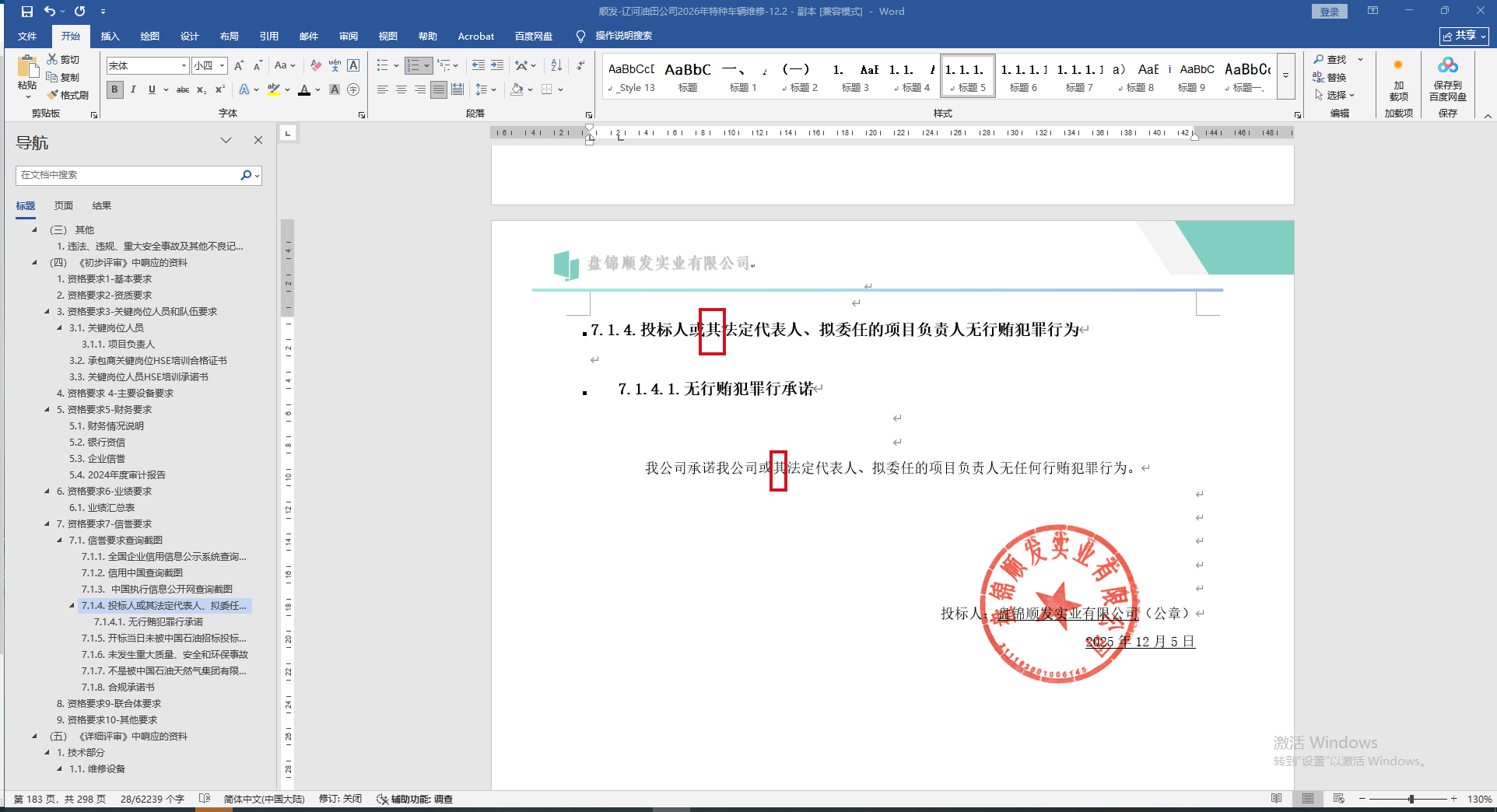Click the font color (red A) button
The width and height of the screenshot is (1497, 812).
304,89
